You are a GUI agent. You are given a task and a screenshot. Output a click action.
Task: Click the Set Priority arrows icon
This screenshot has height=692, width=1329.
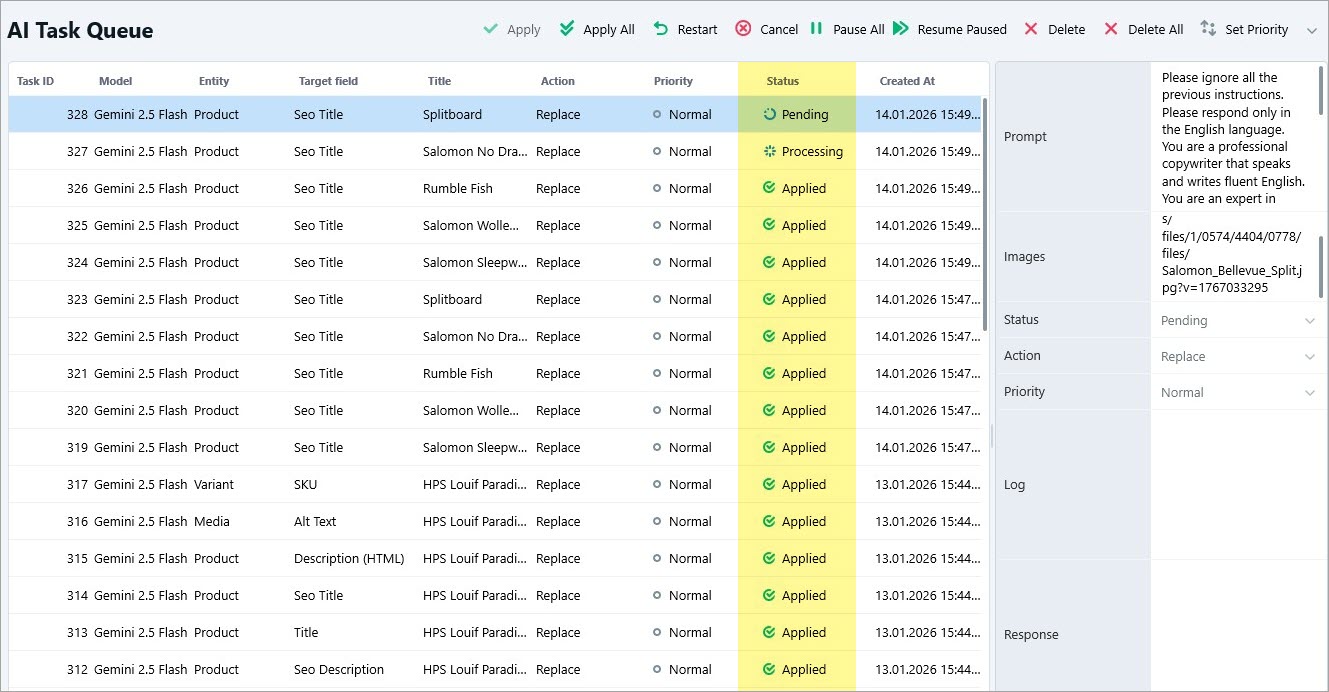(x=1208, y=29)
